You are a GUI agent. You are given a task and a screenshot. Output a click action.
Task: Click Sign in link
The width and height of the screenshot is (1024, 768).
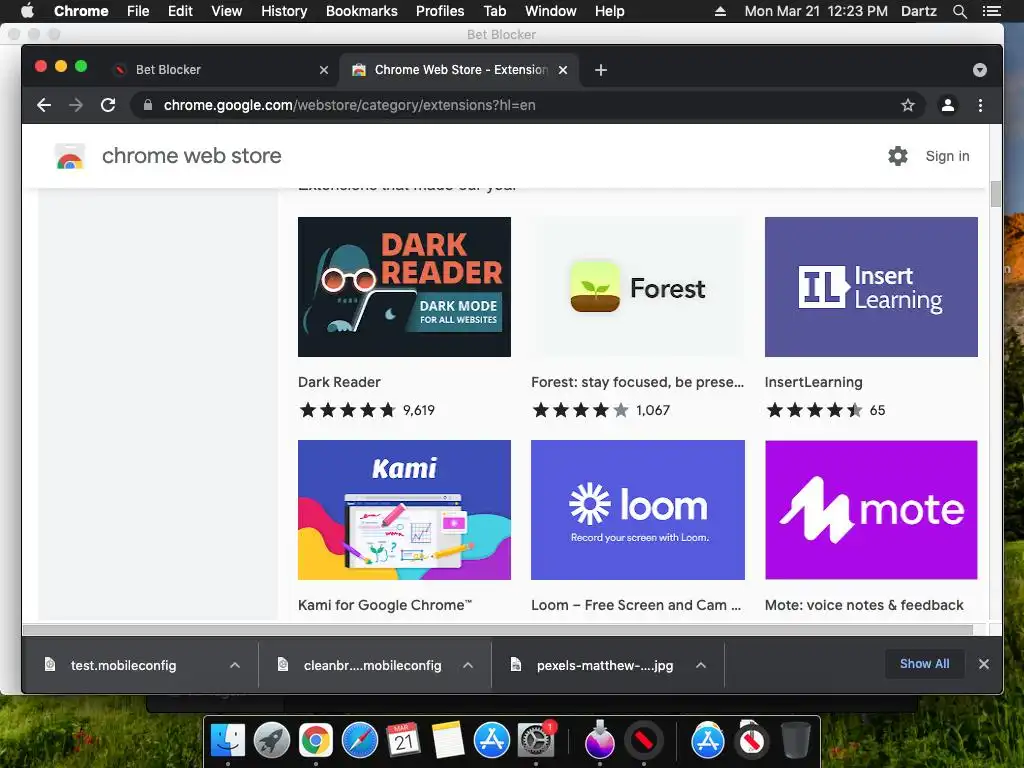(x=947, y=156)
